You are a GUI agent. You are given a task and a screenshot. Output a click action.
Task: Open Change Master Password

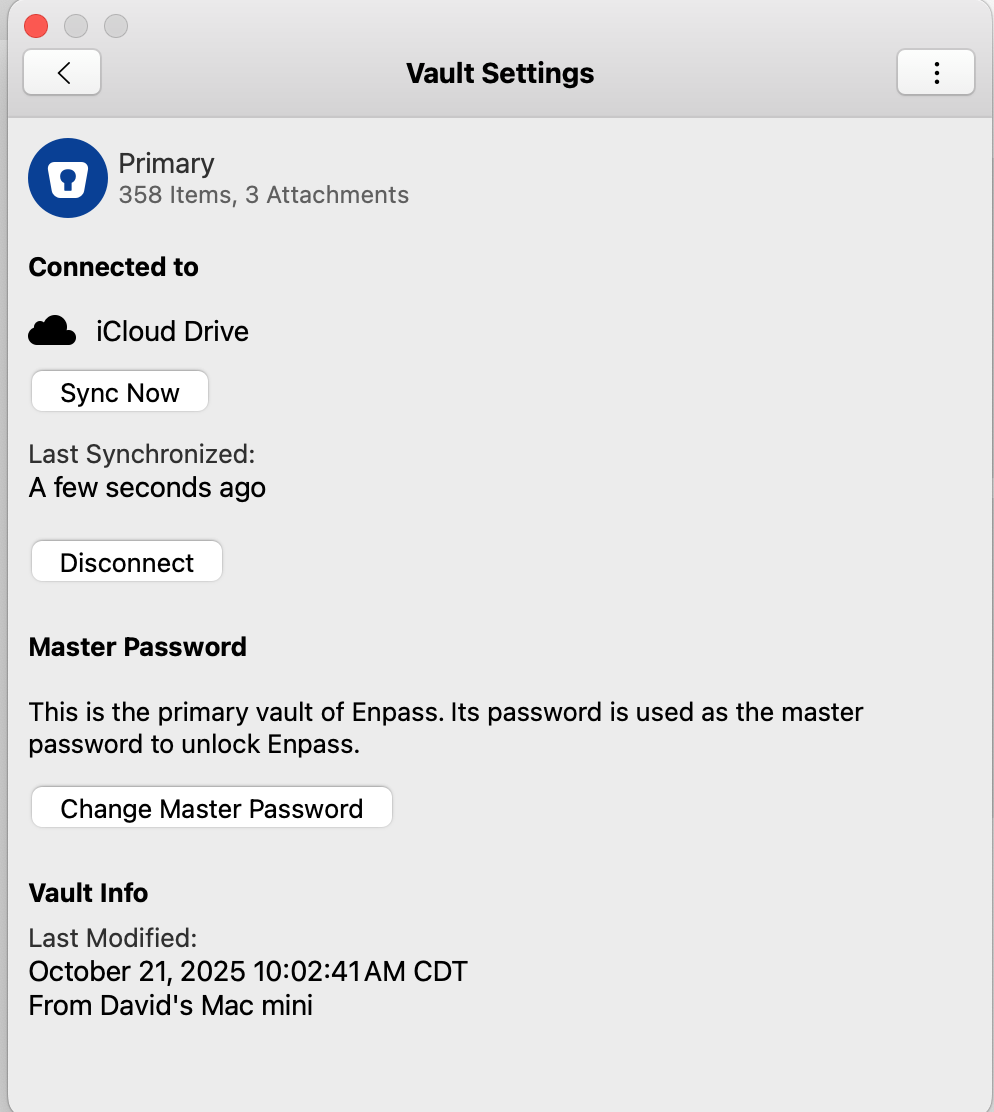(211, 808)
